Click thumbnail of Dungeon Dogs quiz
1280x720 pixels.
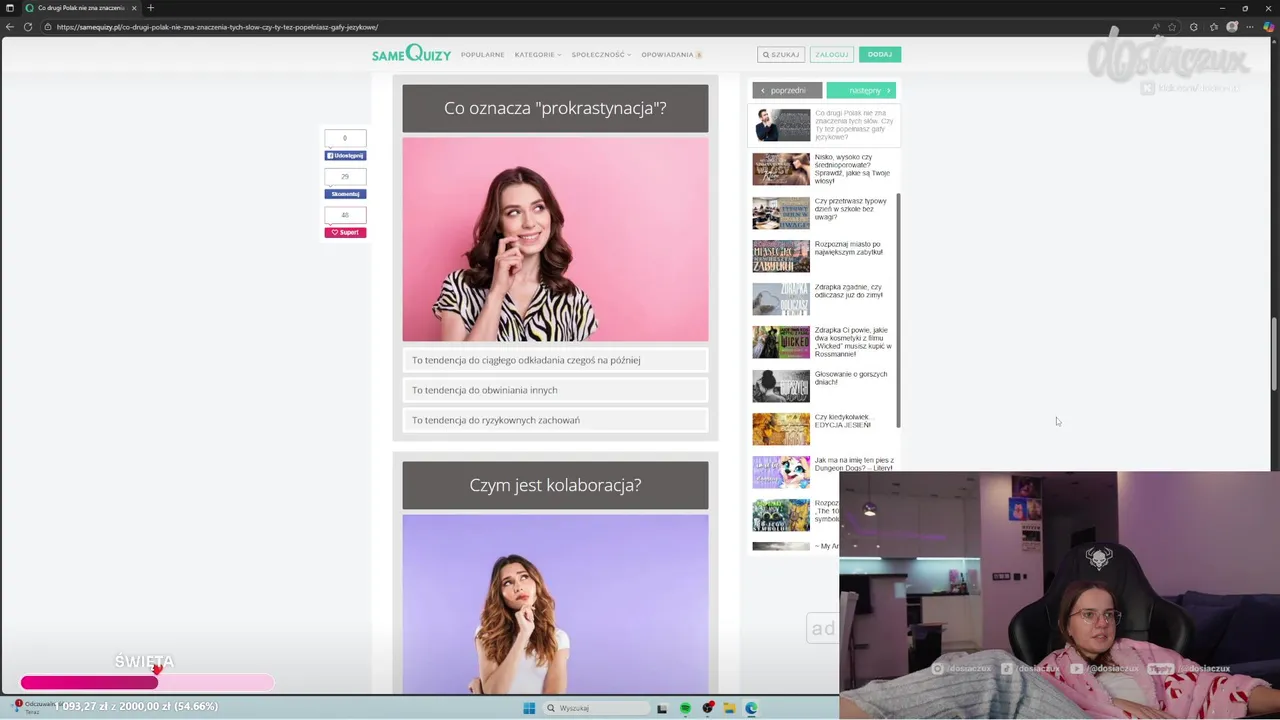coord(781,472)
